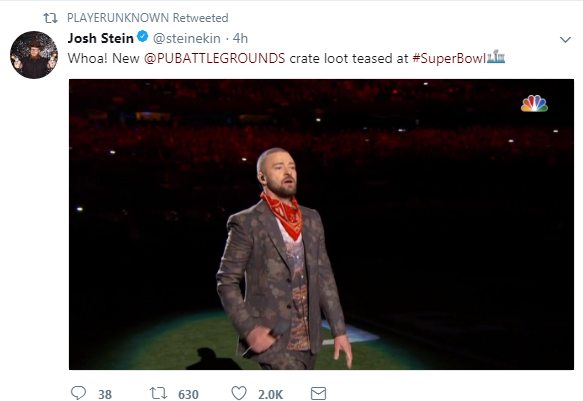Click the Josh Stein display name
The width and height of the screenshot is (583, 401).
coord(100,38)
